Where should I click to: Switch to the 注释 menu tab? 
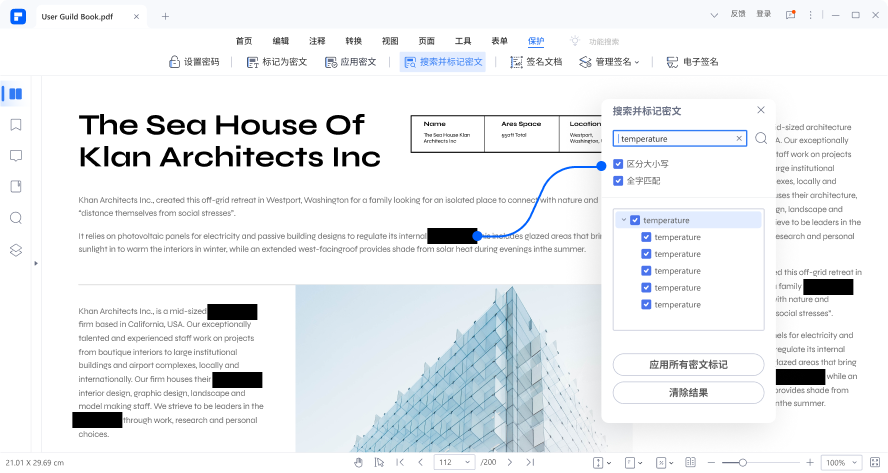click(317, 41)
